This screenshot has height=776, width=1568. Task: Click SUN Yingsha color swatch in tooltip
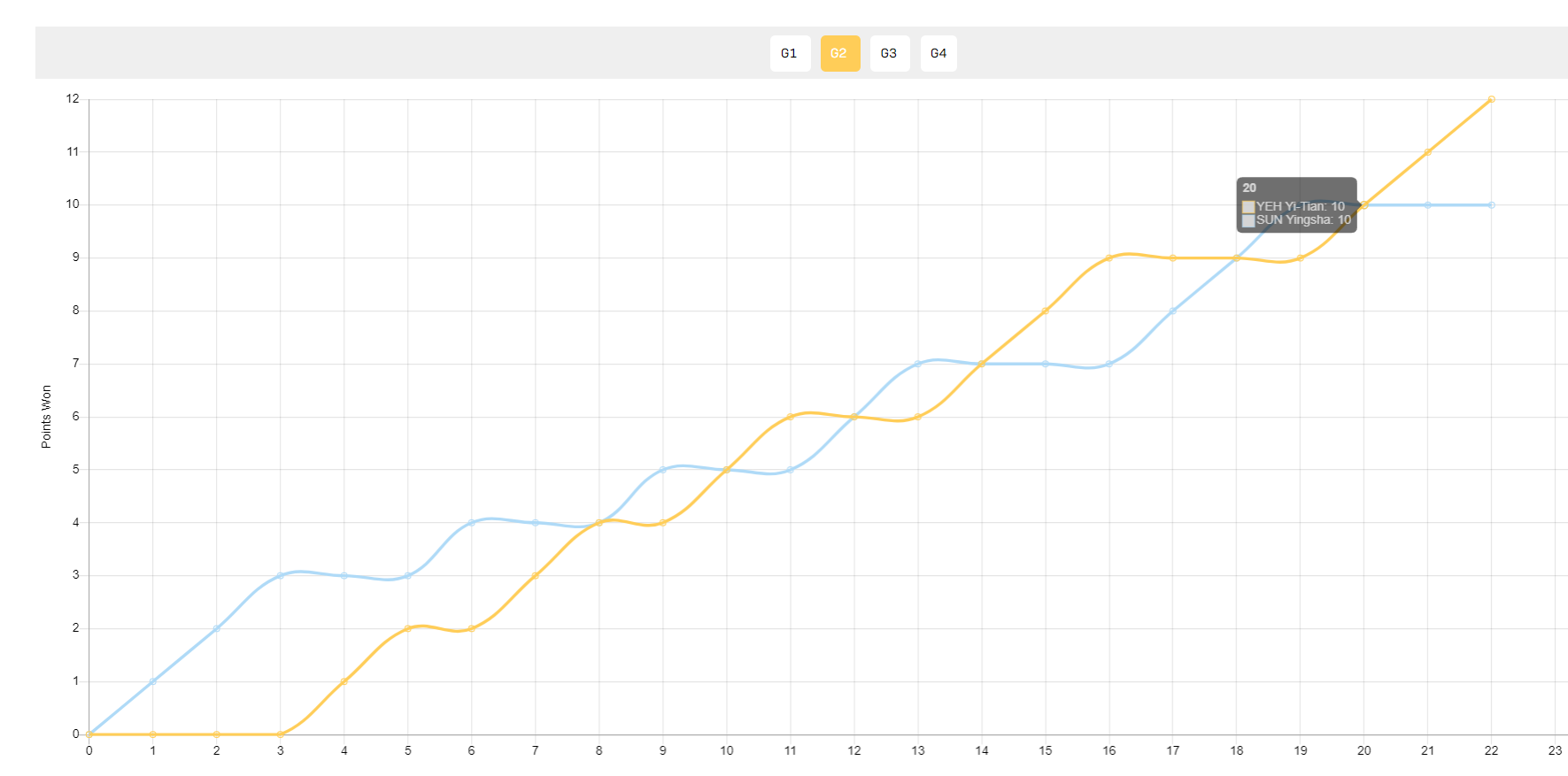[1248, 220]
